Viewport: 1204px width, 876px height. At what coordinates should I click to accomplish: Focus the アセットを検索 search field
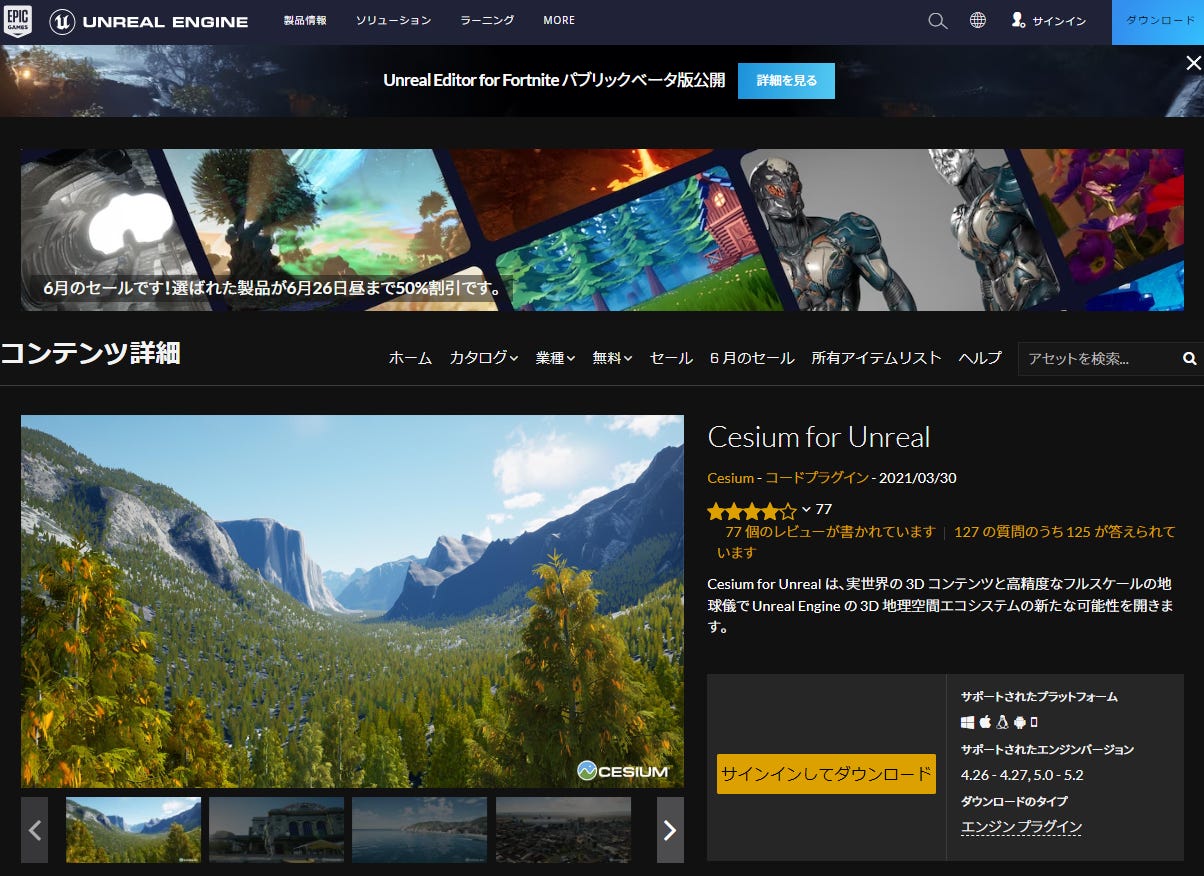[x=1098, y=358]
